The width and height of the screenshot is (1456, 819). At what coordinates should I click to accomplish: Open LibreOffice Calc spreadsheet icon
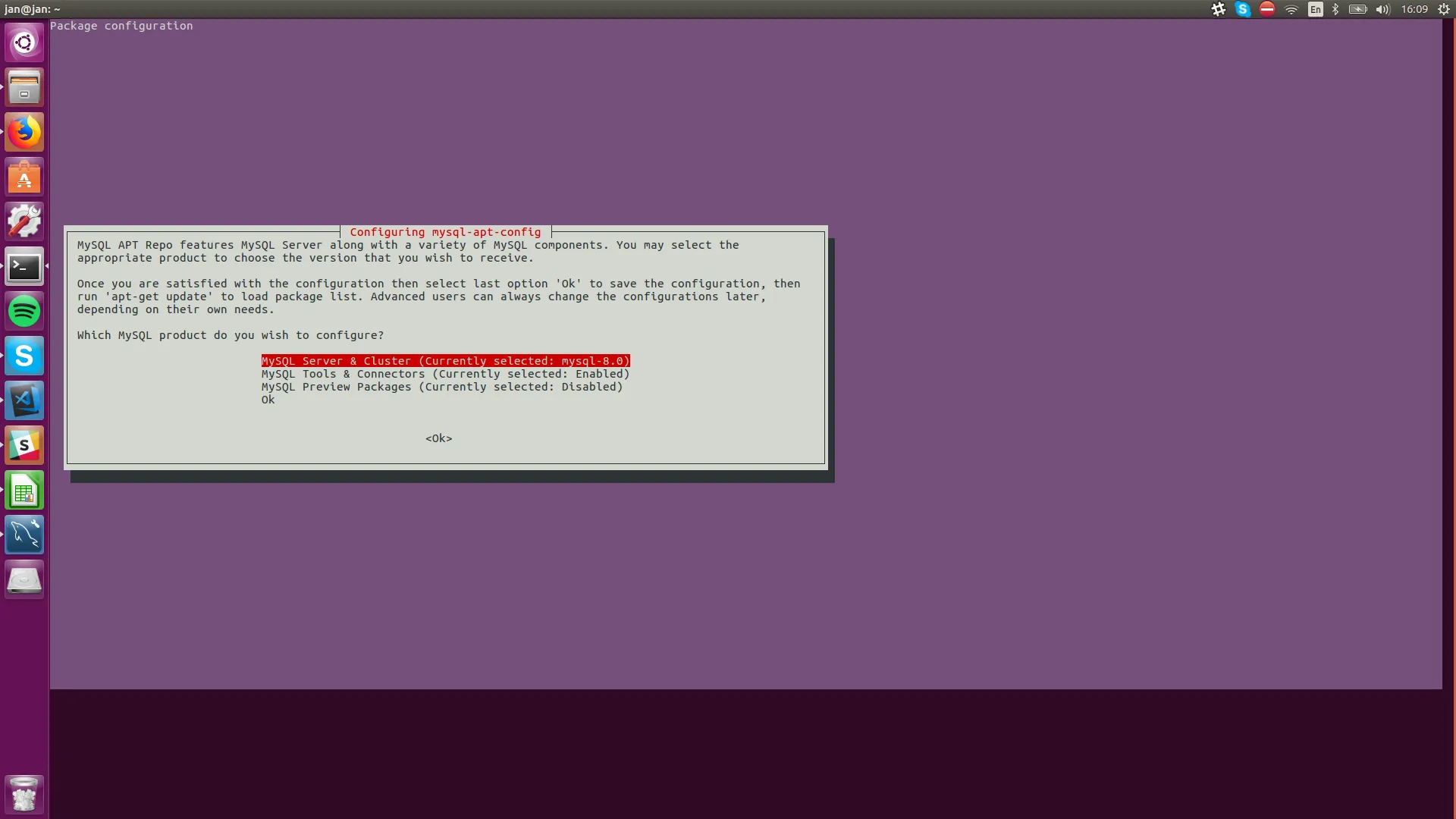click(x=24, y=491)
